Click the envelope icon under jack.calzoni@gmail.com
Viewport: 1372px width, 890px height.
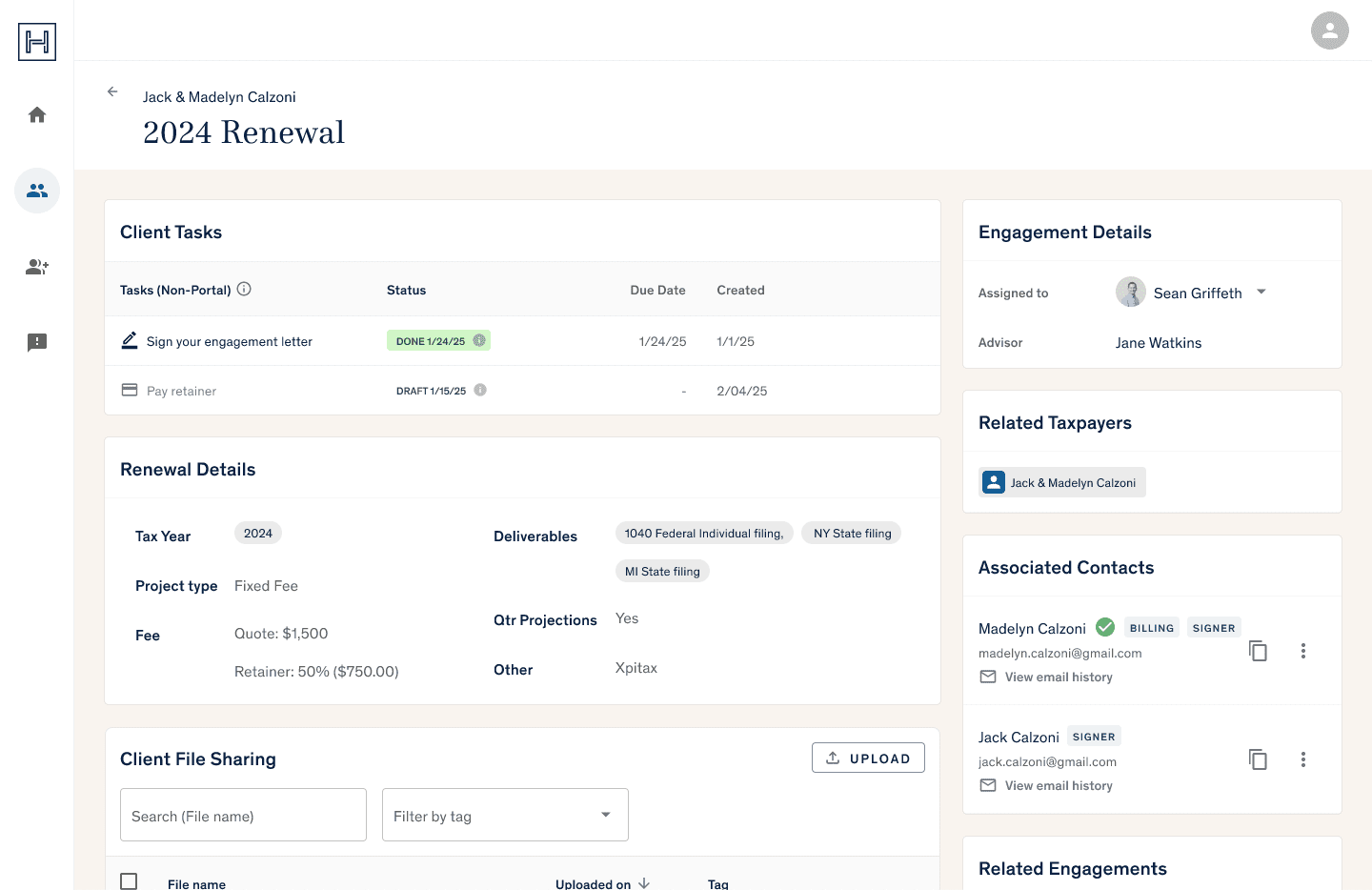click(x=988, y=785)
